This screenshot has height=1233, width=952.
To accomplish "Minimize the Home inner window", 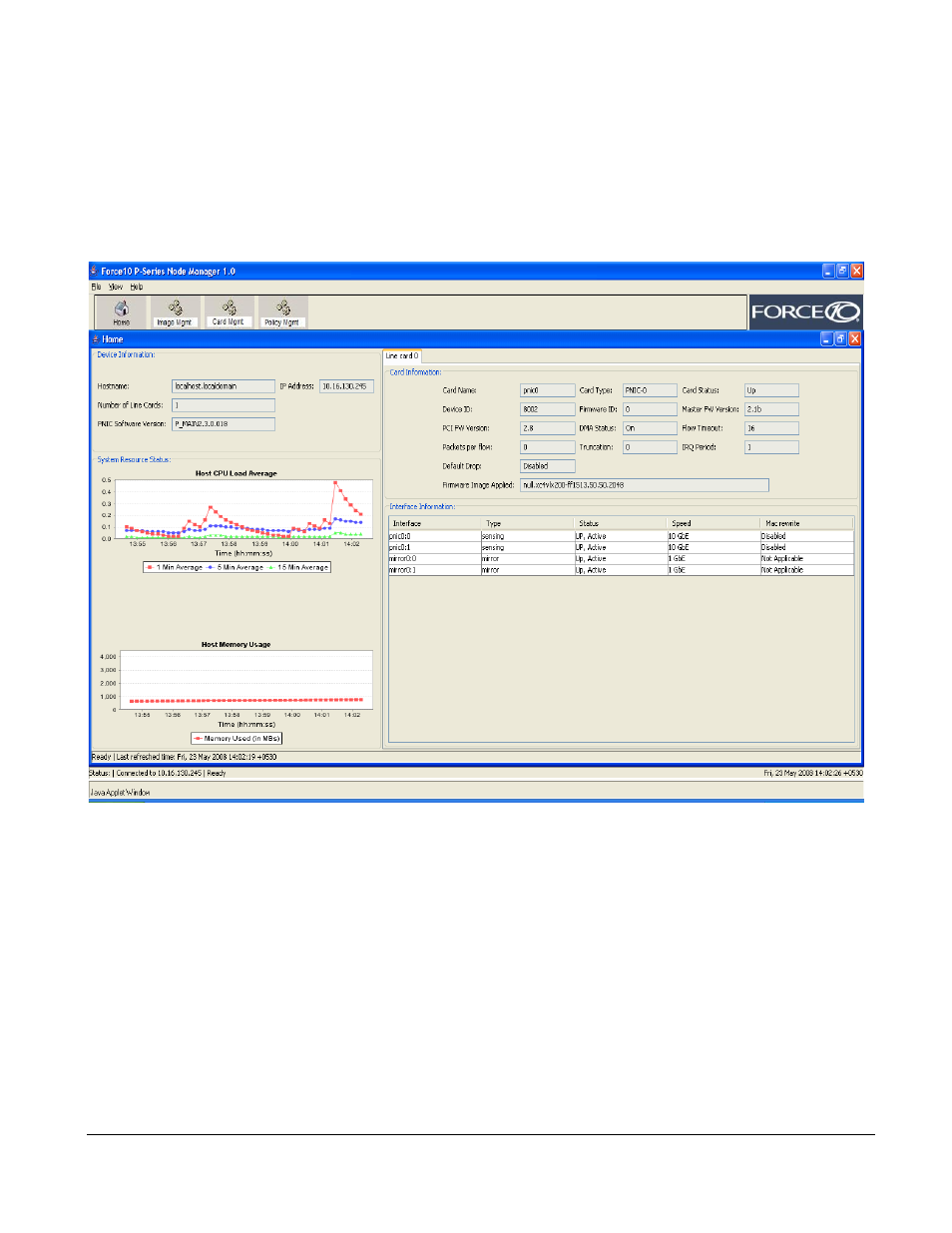I will pos(826,338).
